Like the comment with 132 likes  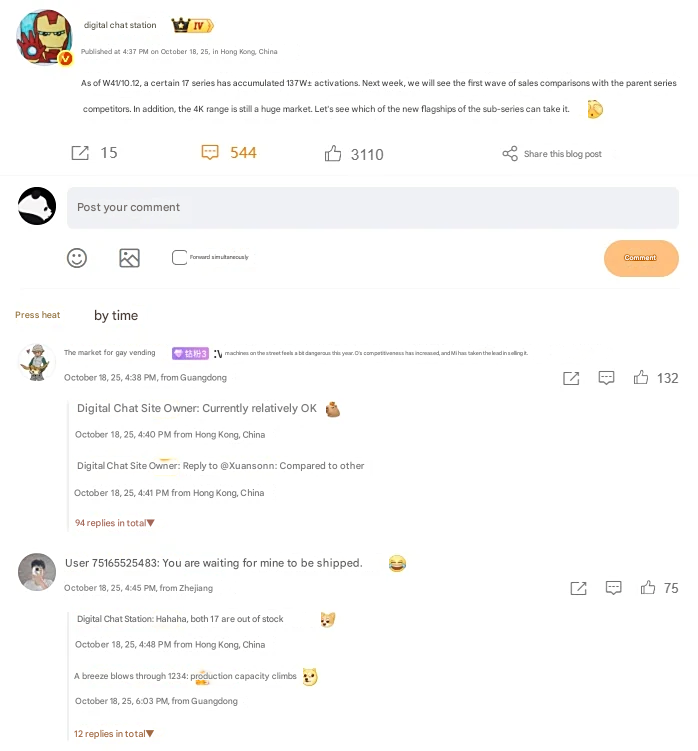641,378
